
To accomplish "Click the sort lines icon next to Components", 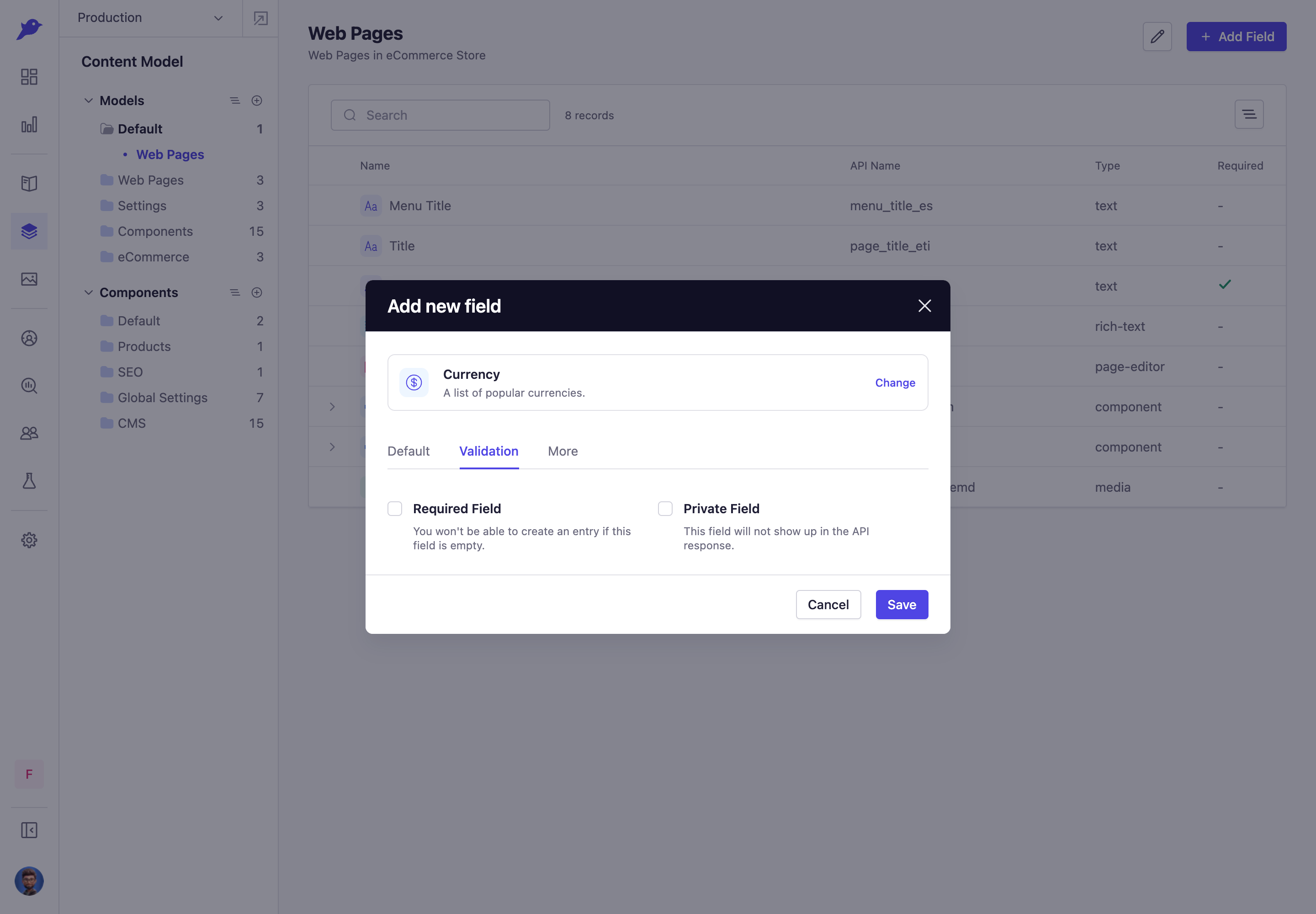I will [235, 292].
